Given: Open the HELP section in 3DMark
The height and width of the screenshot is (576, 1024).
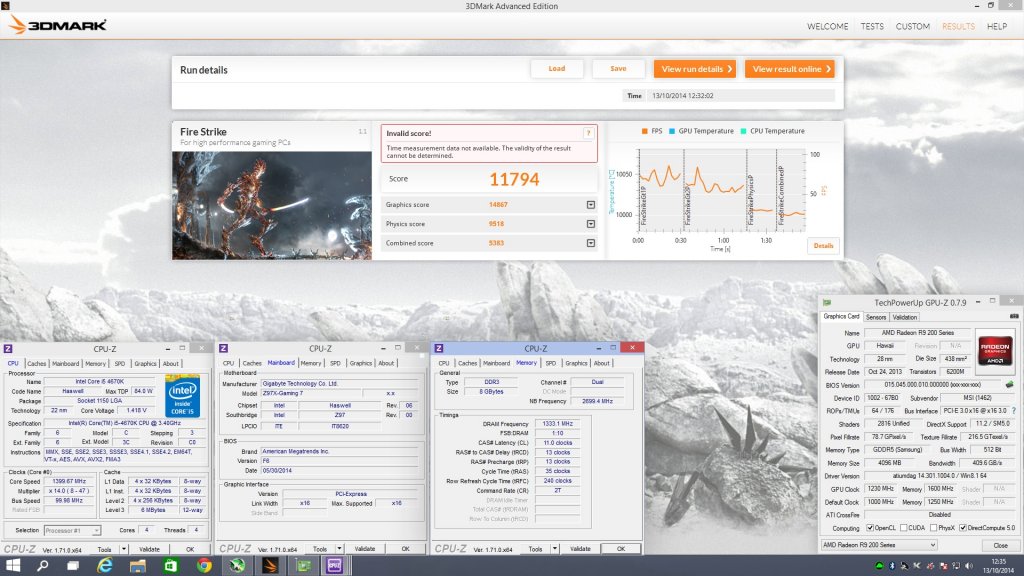Looking at the screenshot, I should point(997,27).
